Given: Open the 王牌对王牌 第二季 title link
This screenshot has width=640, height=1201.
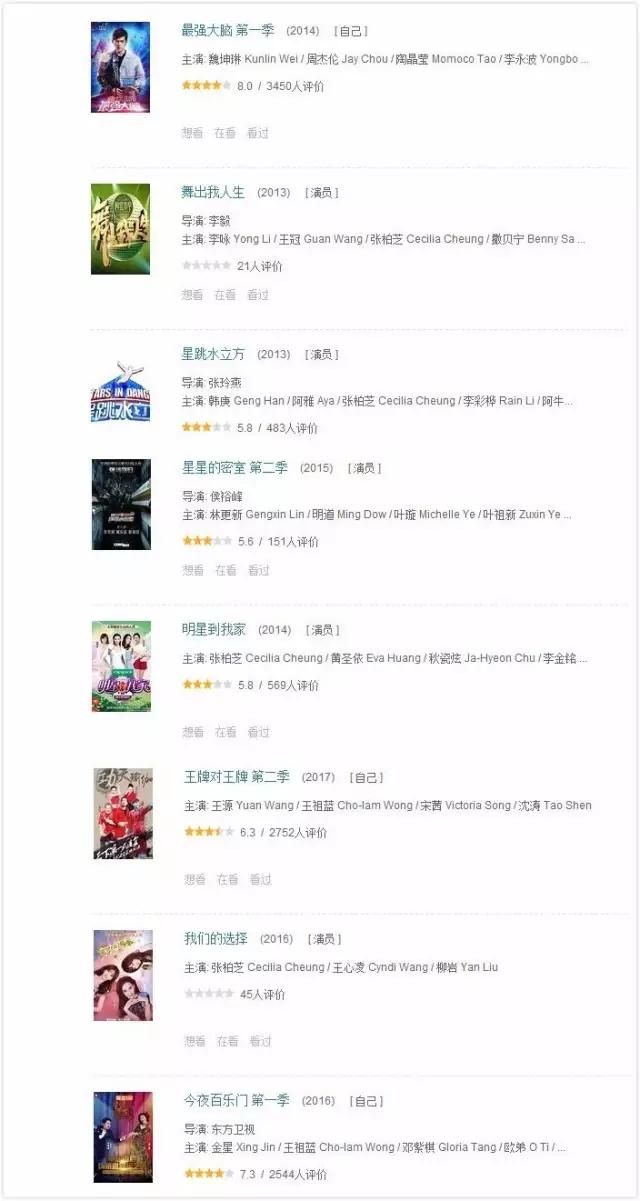Looking at the screenshot, I should tap(237, 776).
